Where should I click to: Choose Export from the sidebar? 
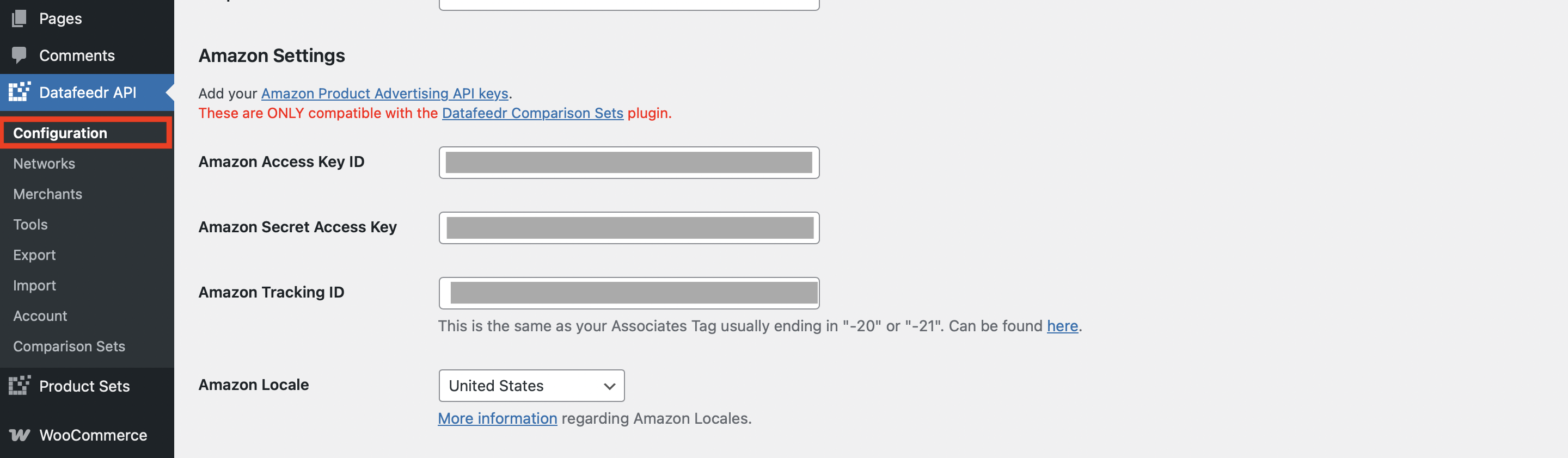[34, 254]
